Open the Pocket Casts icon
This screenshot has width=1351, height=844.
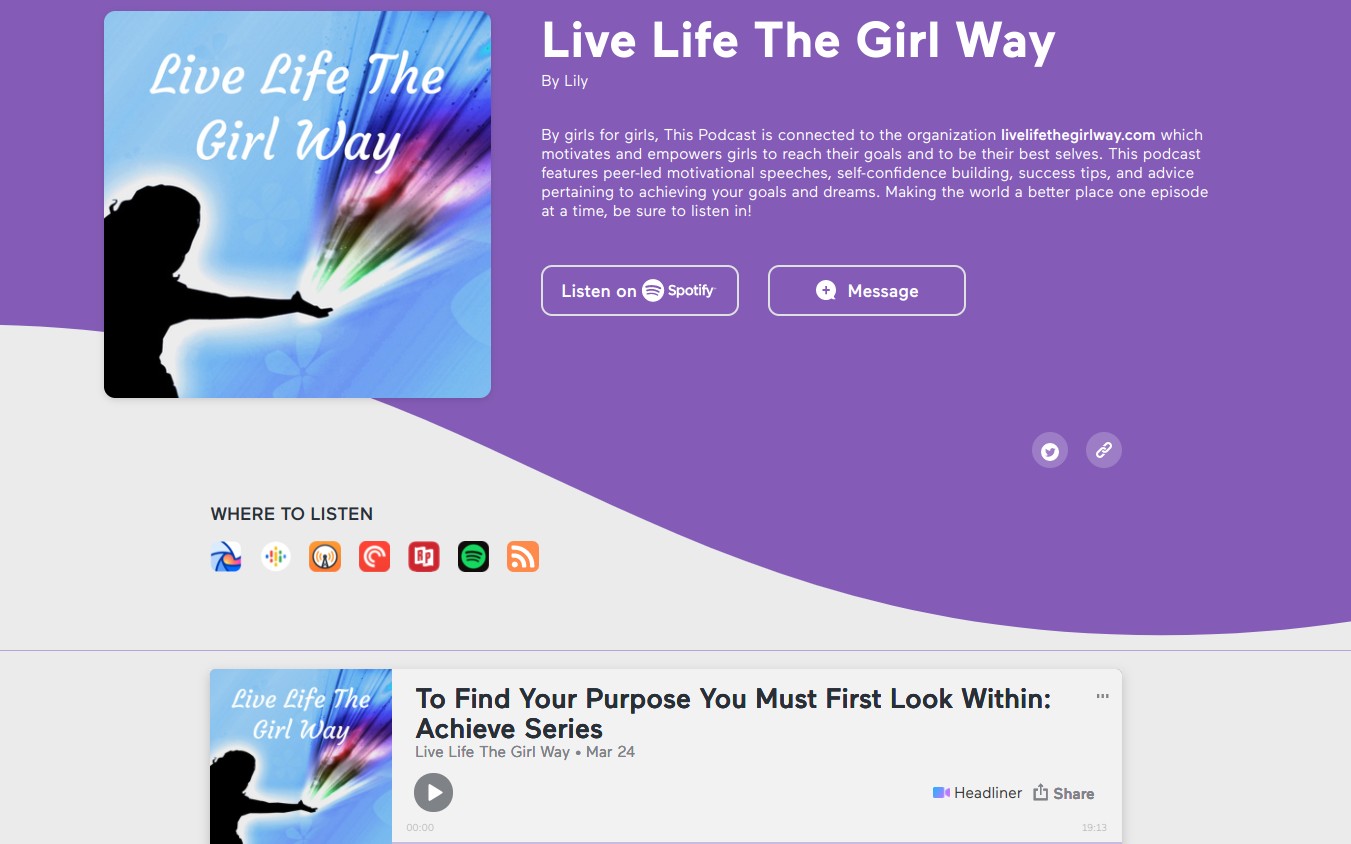(375, 557)
